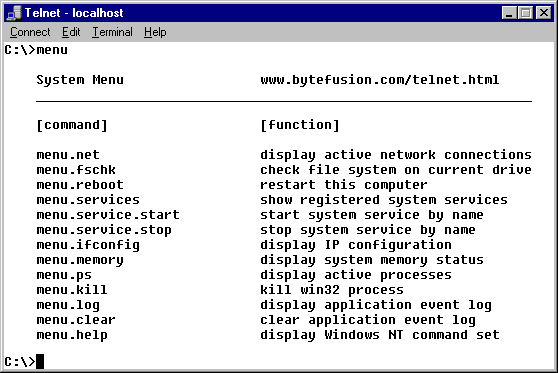Click 'clear application event log' text
Image resolution: width=558 pixels, height=373 pixels.
(x=368, y=320)
